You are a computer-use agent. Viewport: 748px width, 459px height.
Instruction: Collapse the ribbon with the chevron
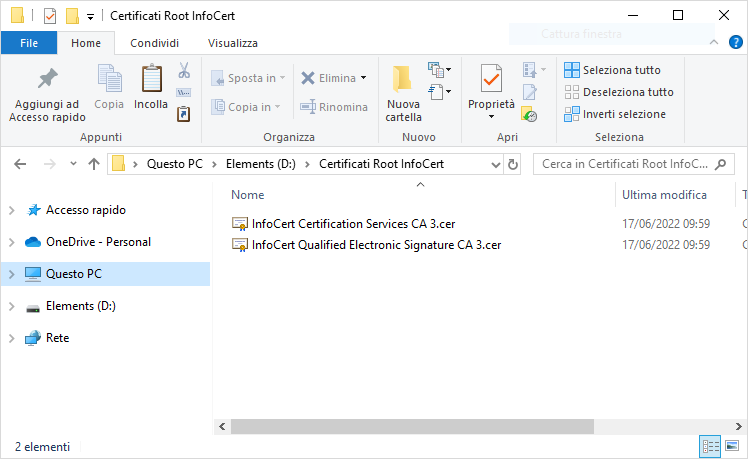[716, 42]
